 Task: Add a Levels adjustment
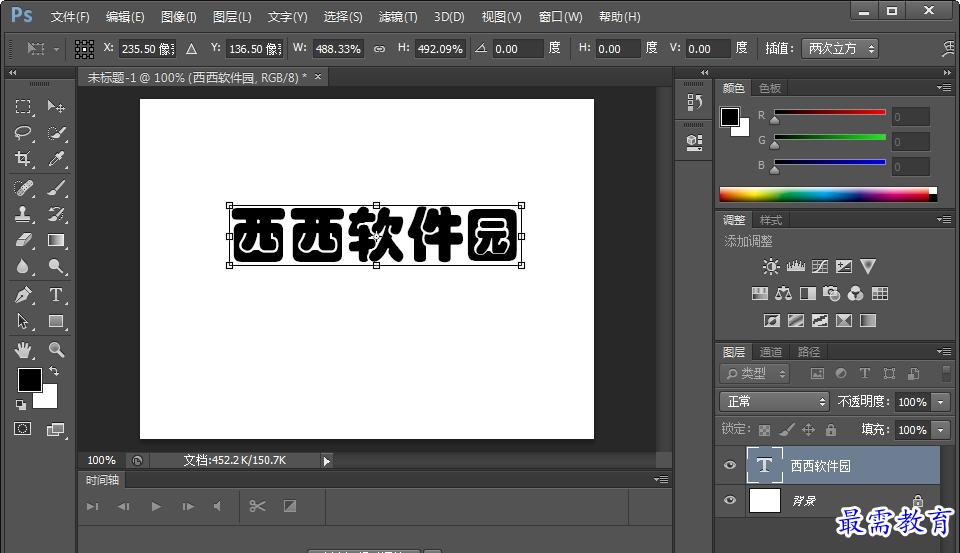[x=795, y=266]
